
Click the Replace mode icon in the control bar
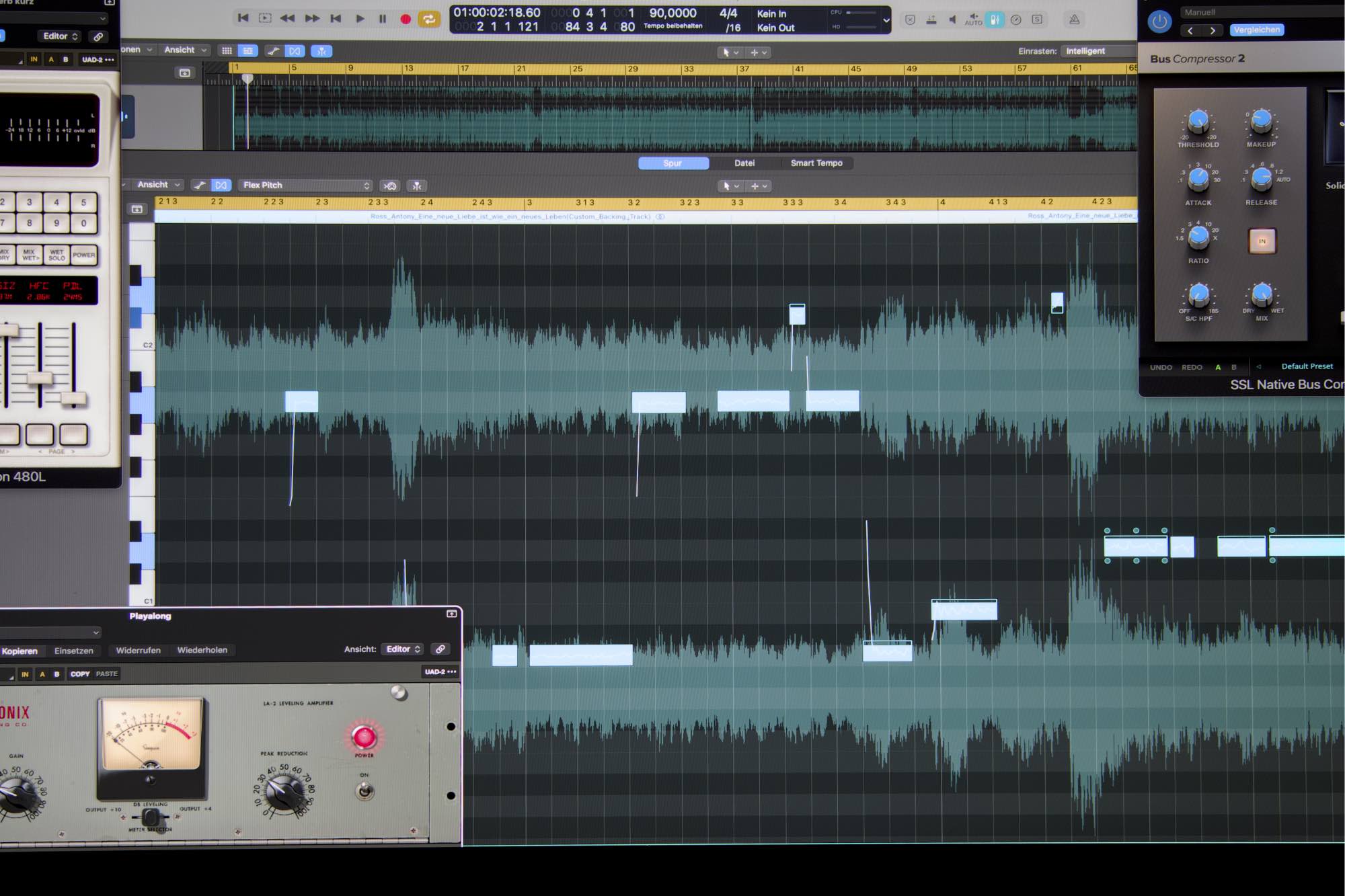(910, 19)
